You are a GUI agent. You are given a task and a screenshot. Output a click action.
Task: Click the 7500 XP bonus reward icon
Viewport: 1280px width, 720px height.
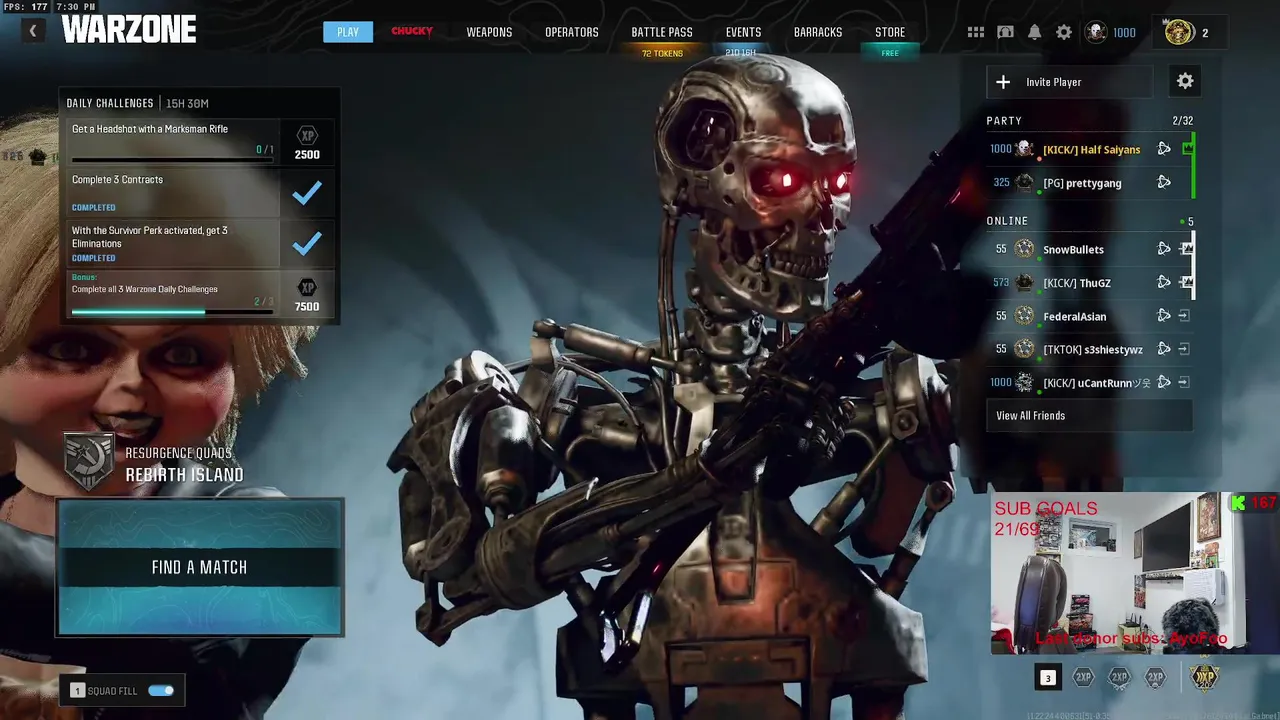(x=307, y=288)
